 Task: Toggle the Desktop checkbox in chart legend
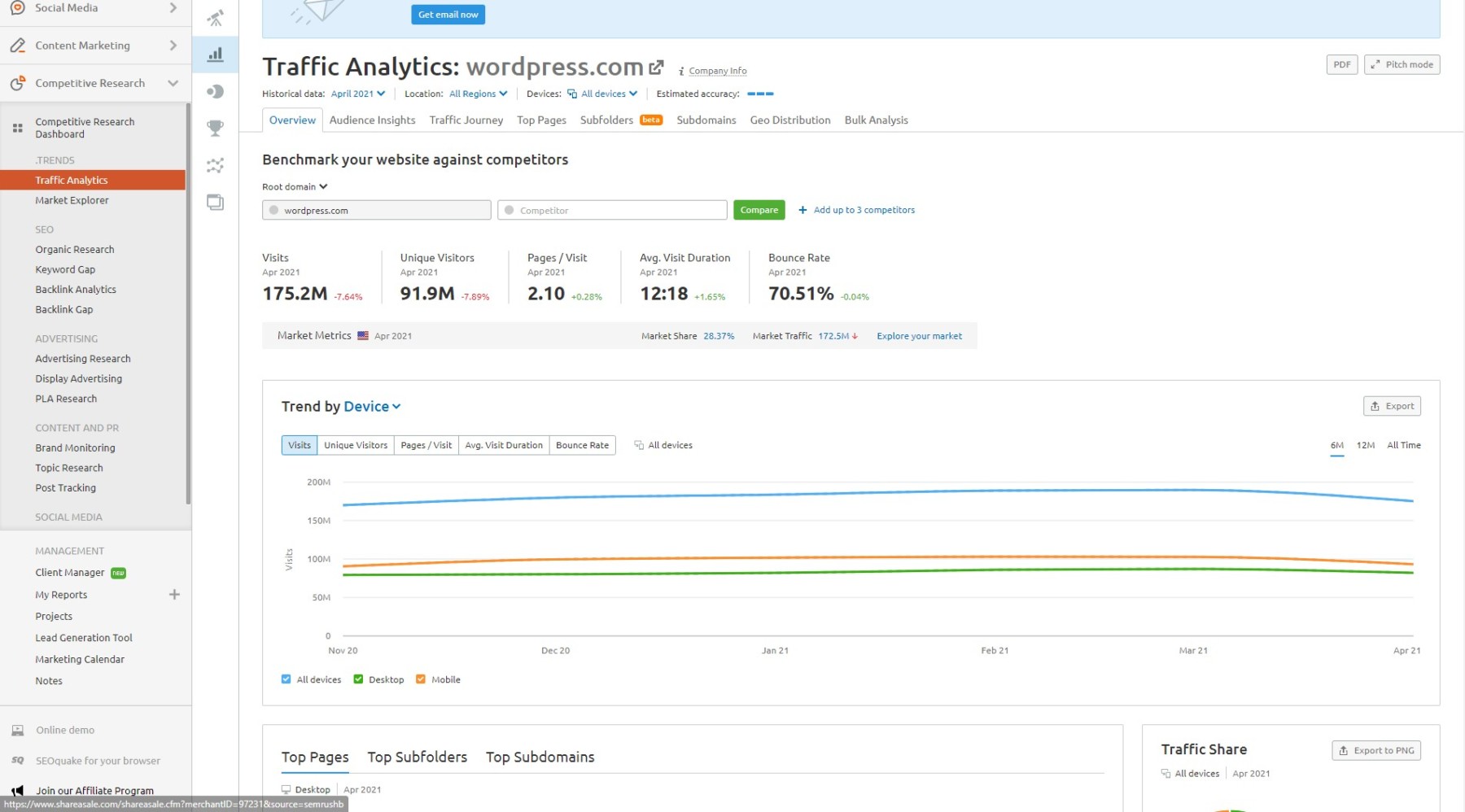tap(358, 679)
